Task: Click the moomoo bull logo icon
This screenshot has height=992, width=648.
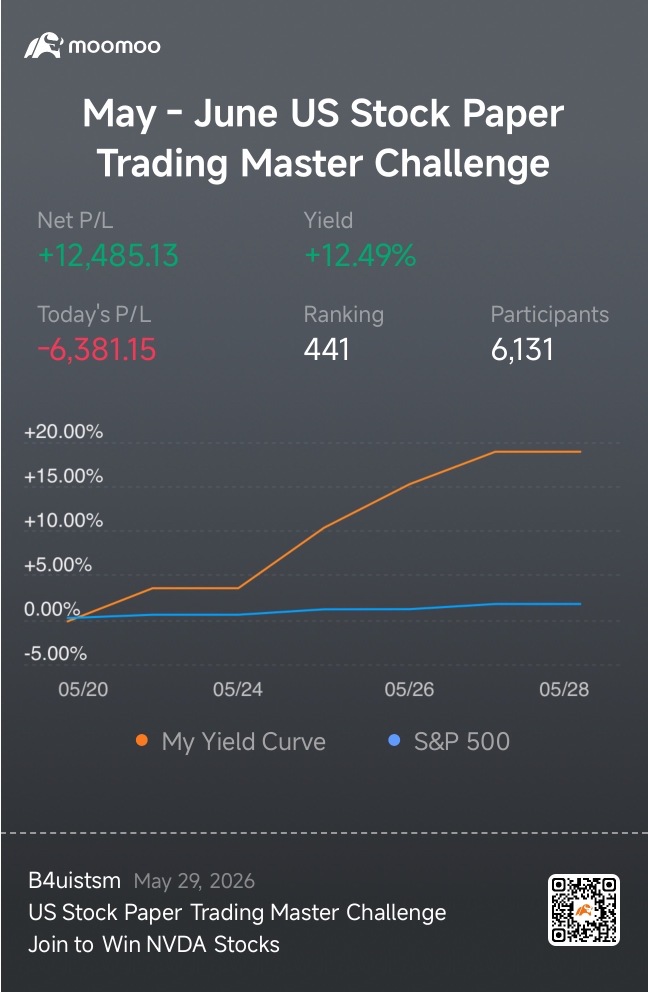Action: (44, 46)
